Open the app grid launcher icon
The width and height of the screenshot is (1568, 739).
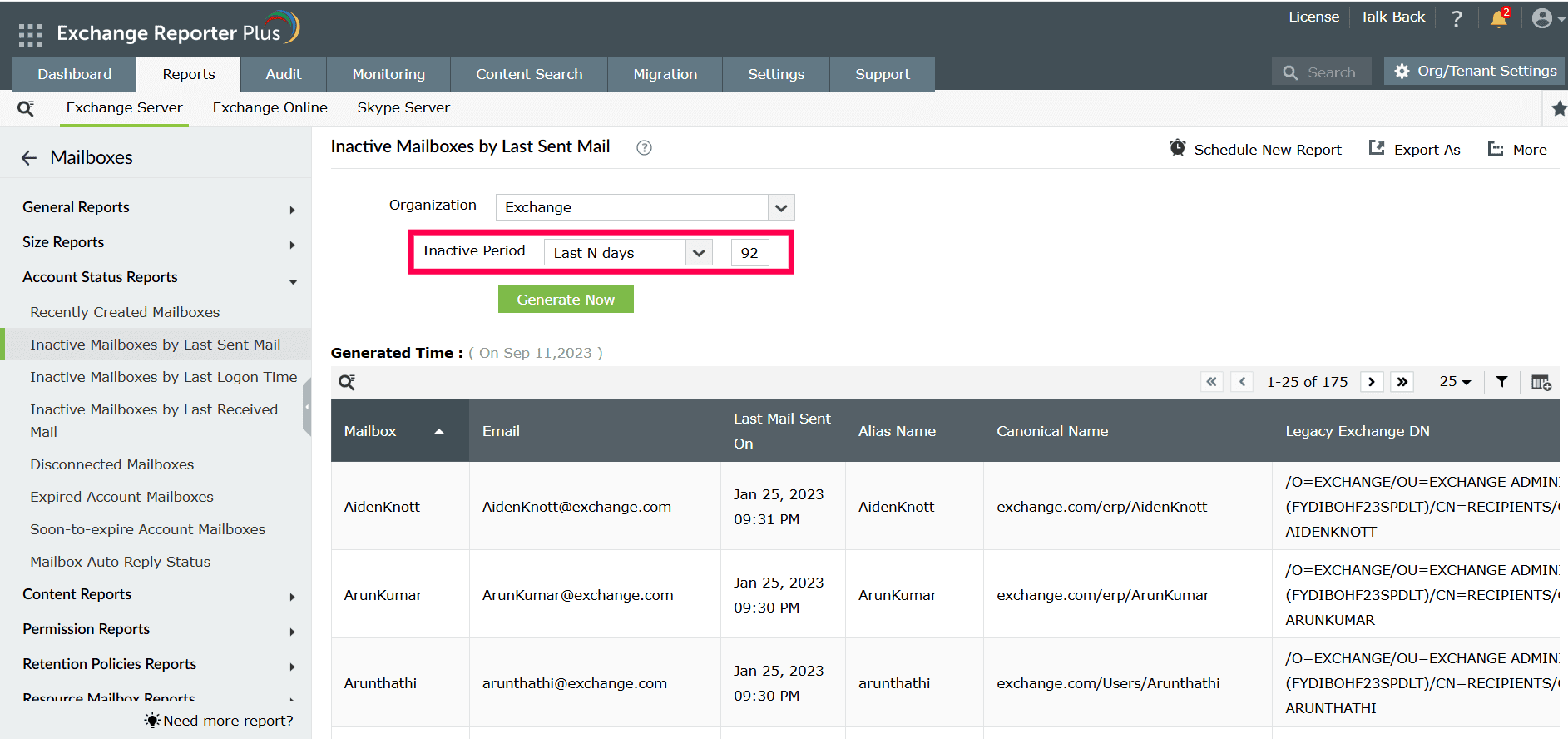pos(30,34)
